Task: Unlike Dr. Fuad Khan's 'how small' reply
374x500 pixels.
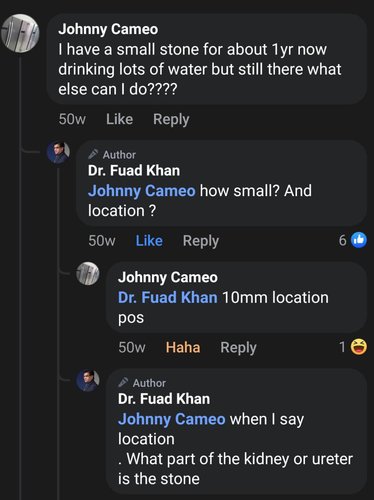Action: 149,240
